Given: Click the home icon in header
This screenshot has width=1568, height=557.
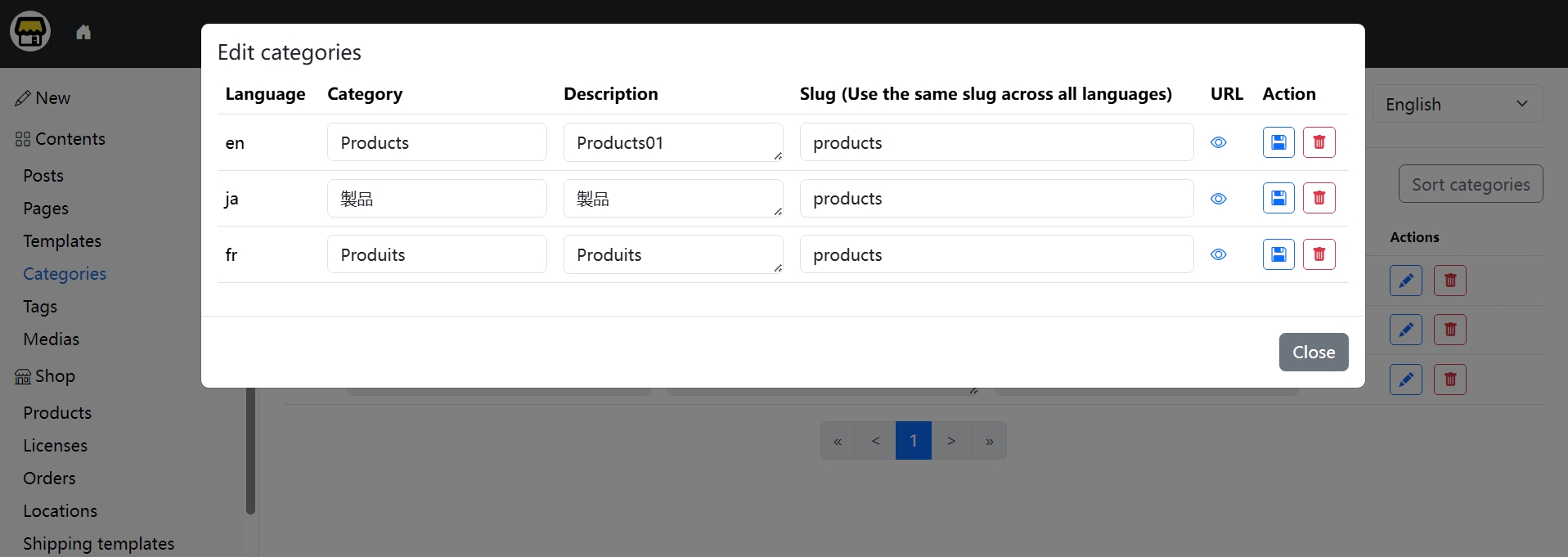Looking at the screenshot, I should click(83, 33).
